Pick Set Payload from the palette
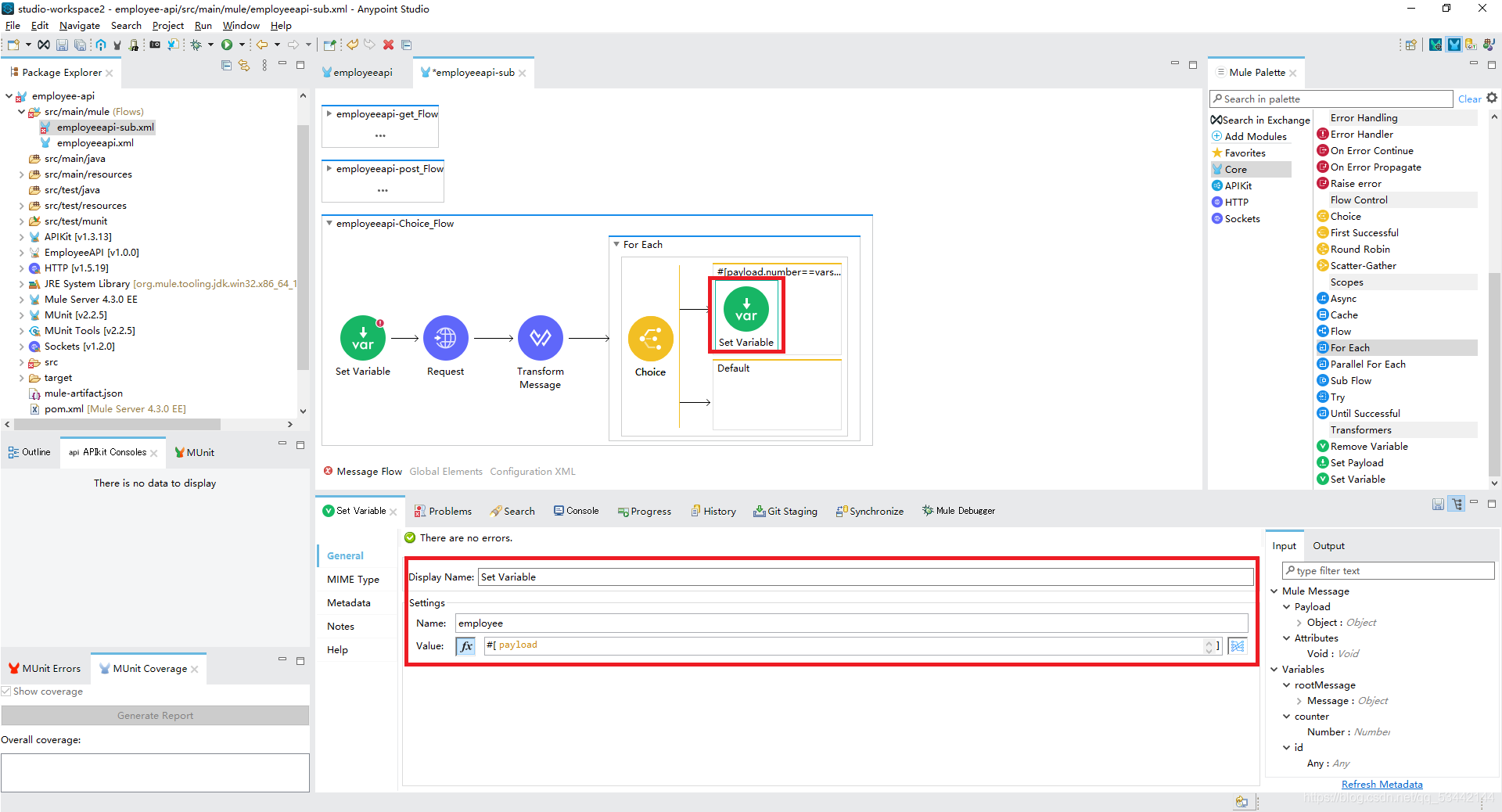 (x=1356, y=463)
